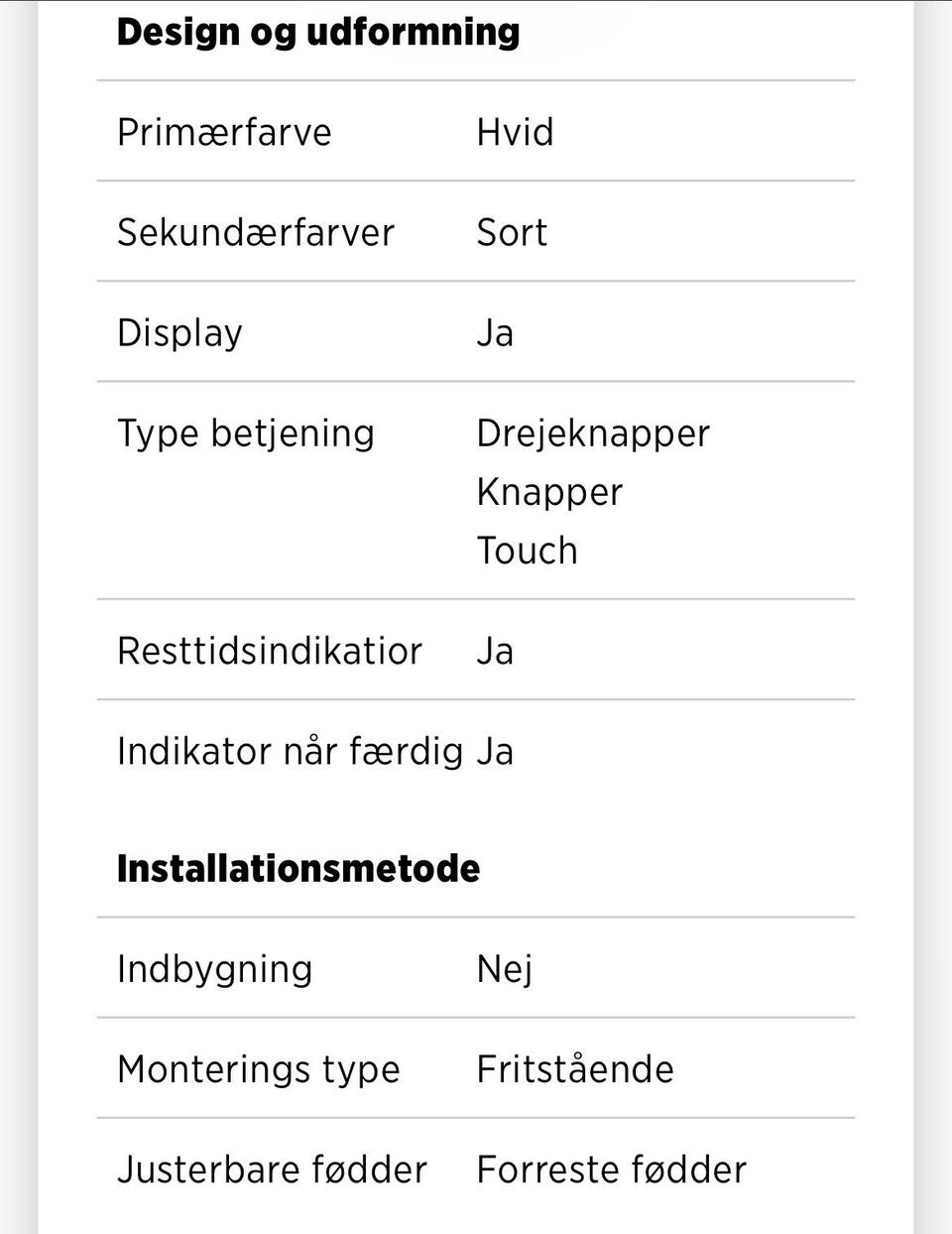Click the 'Ja' value beside Resttidsindikatior
Screen dimensions: 952x1234
pyautogui.click(x=495, y=652)
